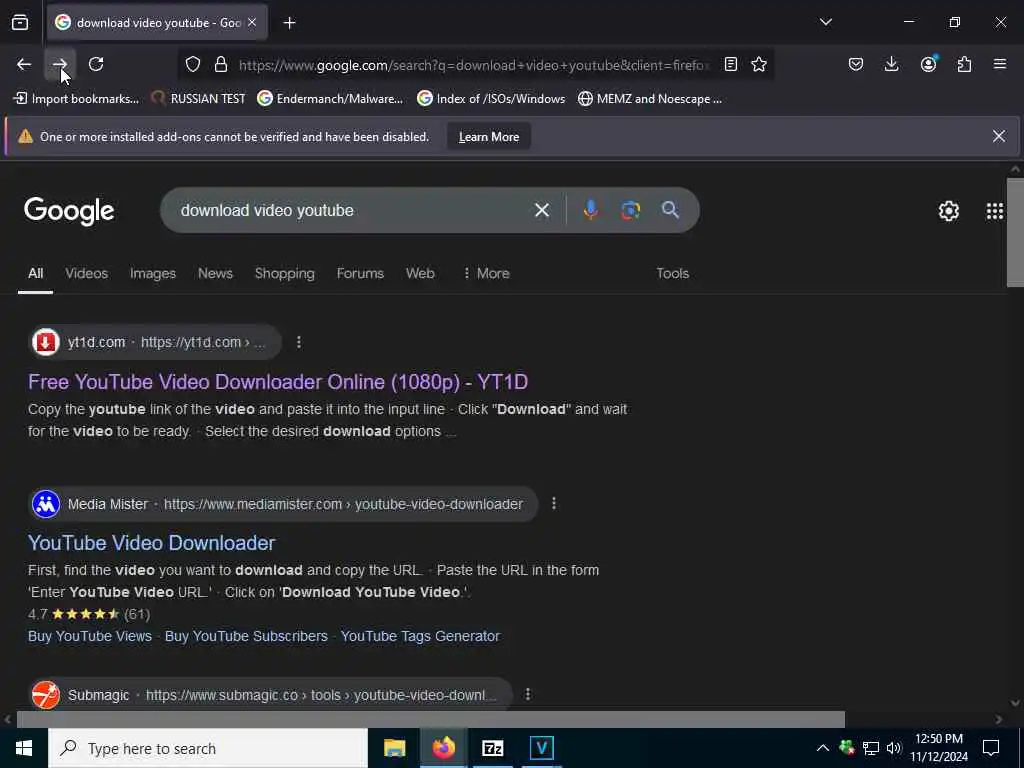Open YouTube Video Downloader Media Mister result
Image resolution: width=1024 pixels, height=768 pixels.
pyautogui.click(x=152, y=543)
